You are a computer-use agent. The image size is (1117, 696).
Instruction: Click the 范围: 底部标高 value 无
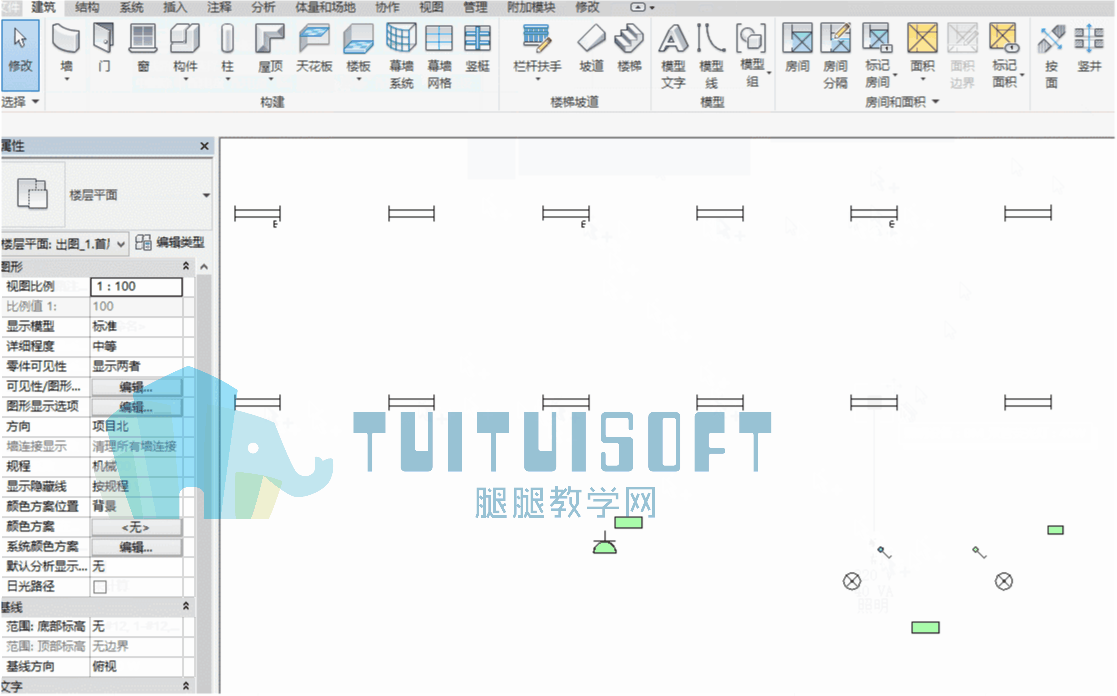tap(136, 627)
